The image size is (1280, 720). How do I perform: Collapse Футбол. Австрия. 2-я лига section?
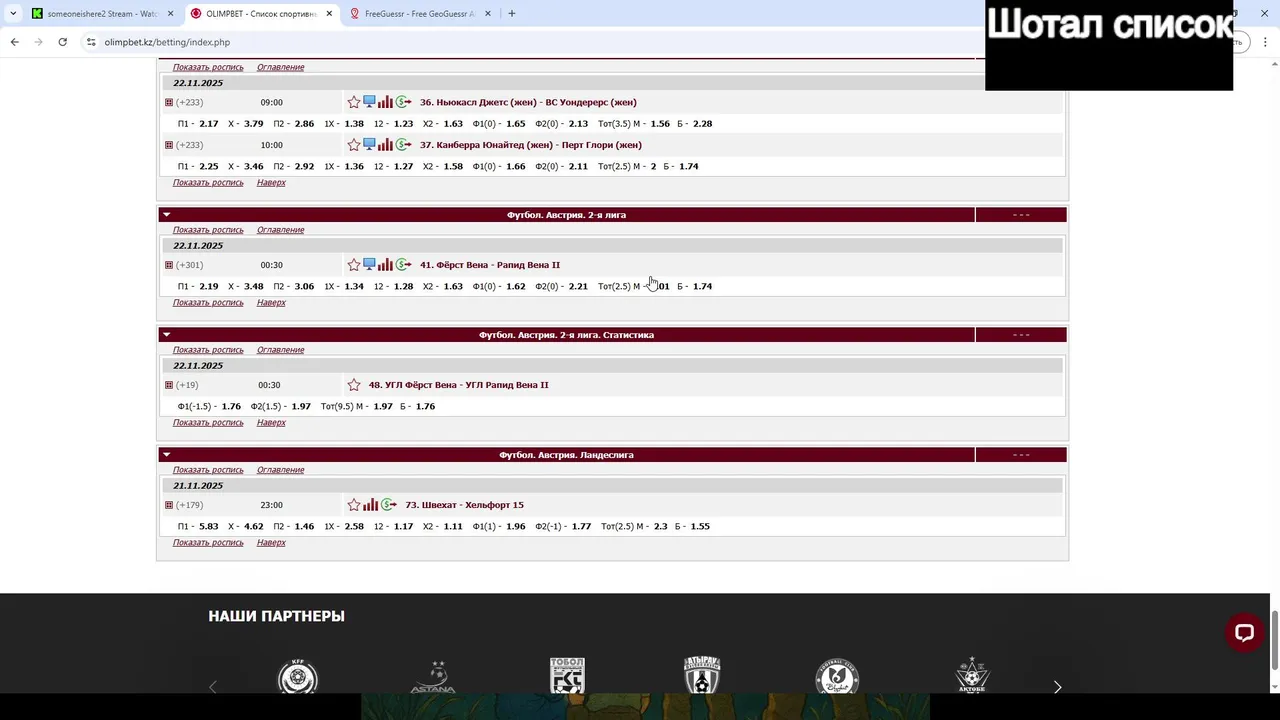(x=167, y=215)
